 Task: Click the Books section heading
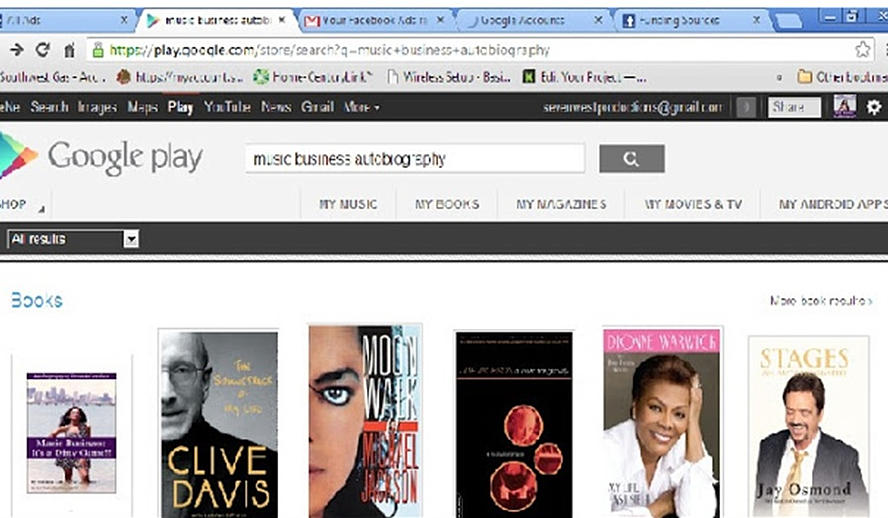[37, 300]
